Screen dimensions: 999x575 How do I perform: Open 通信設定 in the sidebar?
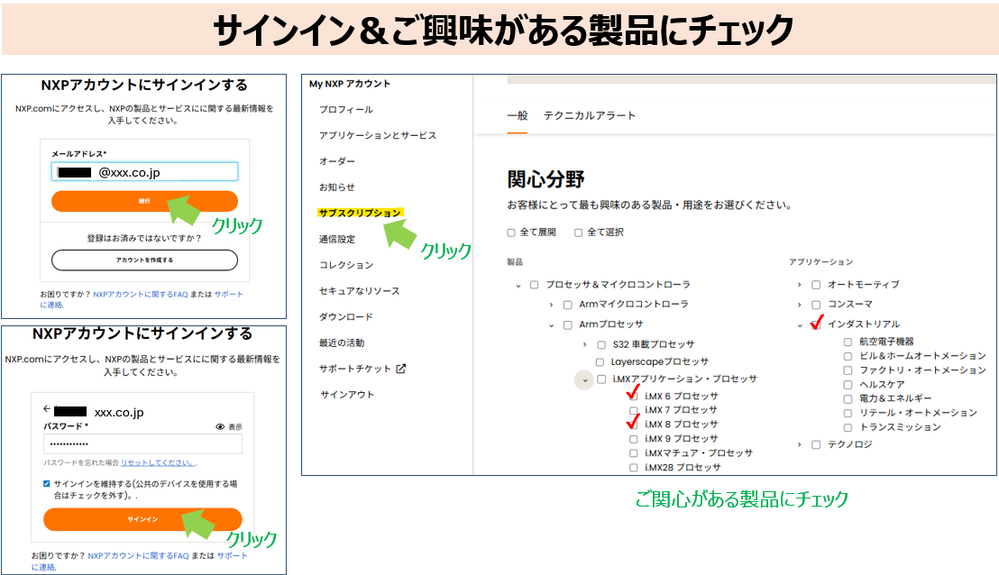[337, 239]
